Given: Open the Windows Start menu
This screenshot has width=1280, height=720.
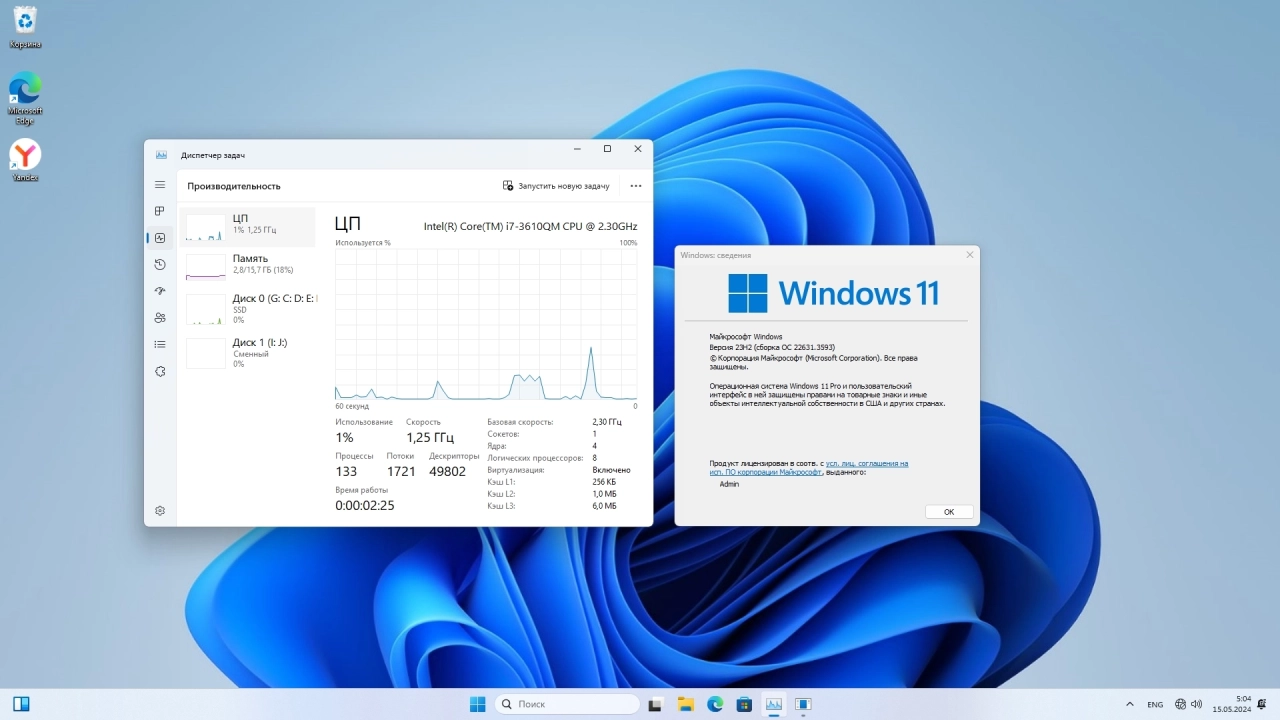Looking at the screenshot, I should [x=478, y=704].
